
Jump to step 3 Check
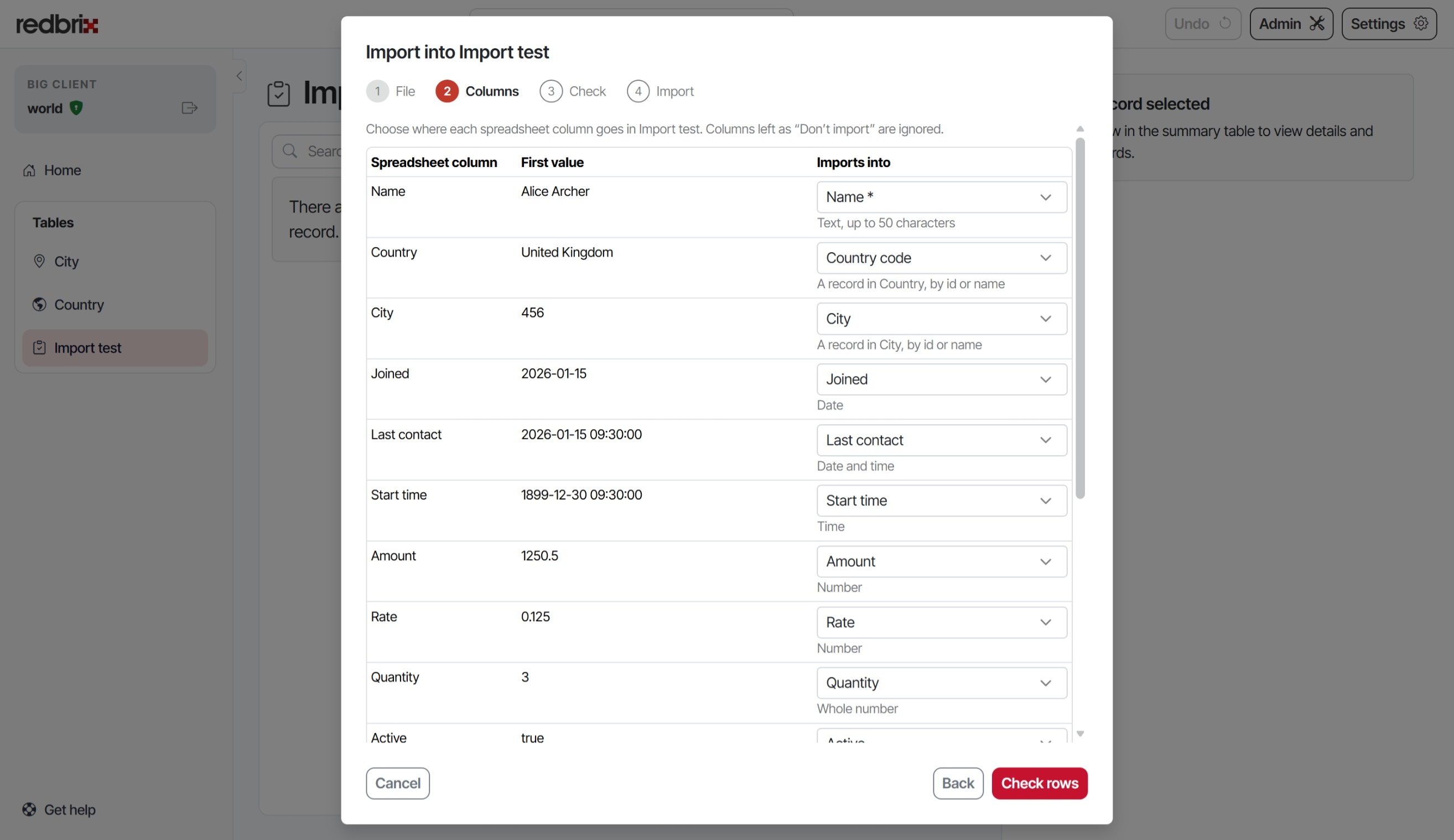573,91
